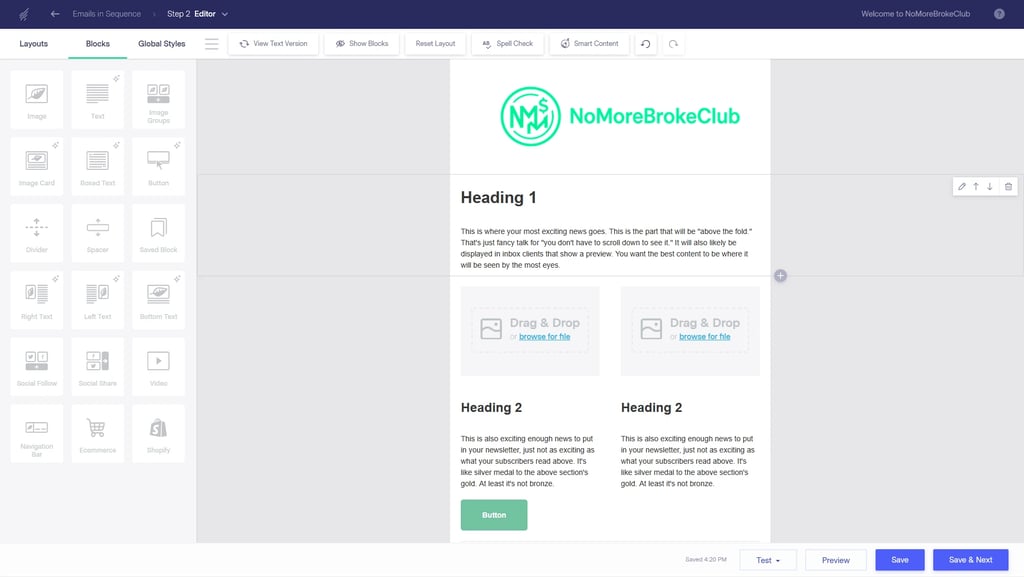Add a Social Follow block
1024x577 pixels.
tap(37, 366)
